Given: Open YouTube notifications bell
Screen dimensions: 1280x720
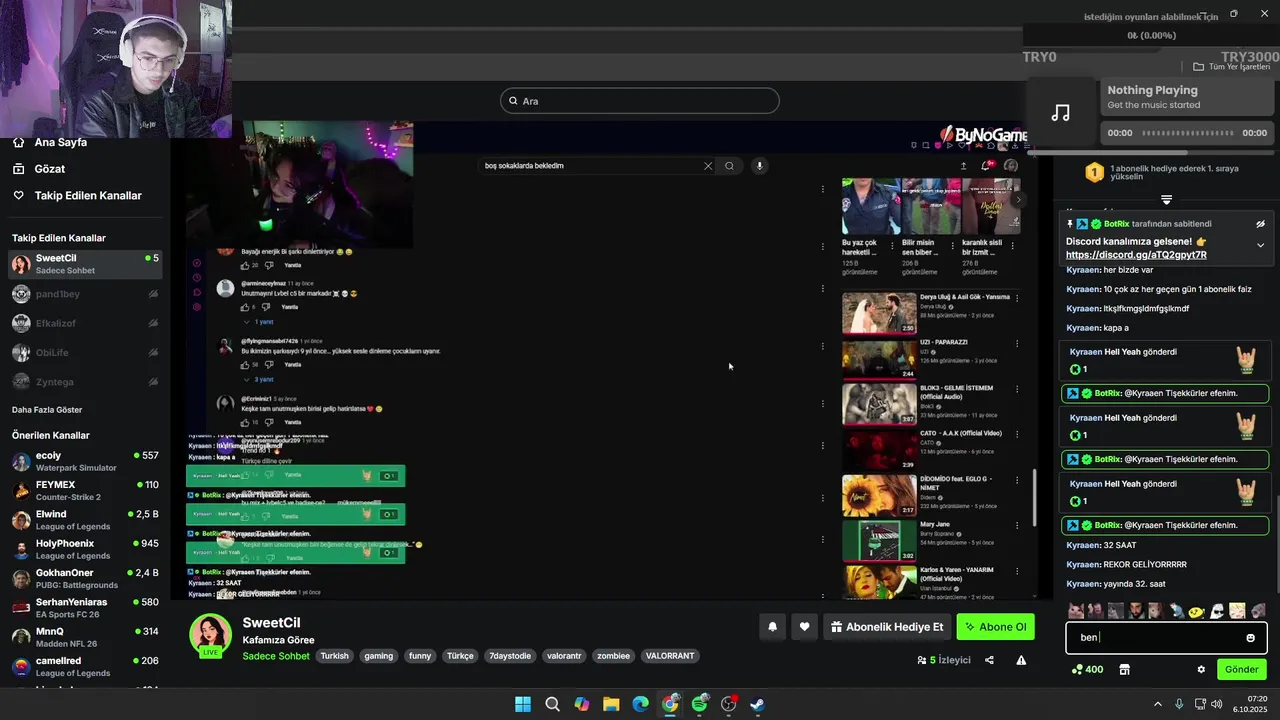Looking at the screenshot, I should pyautogui.click(x=988, y=166).
